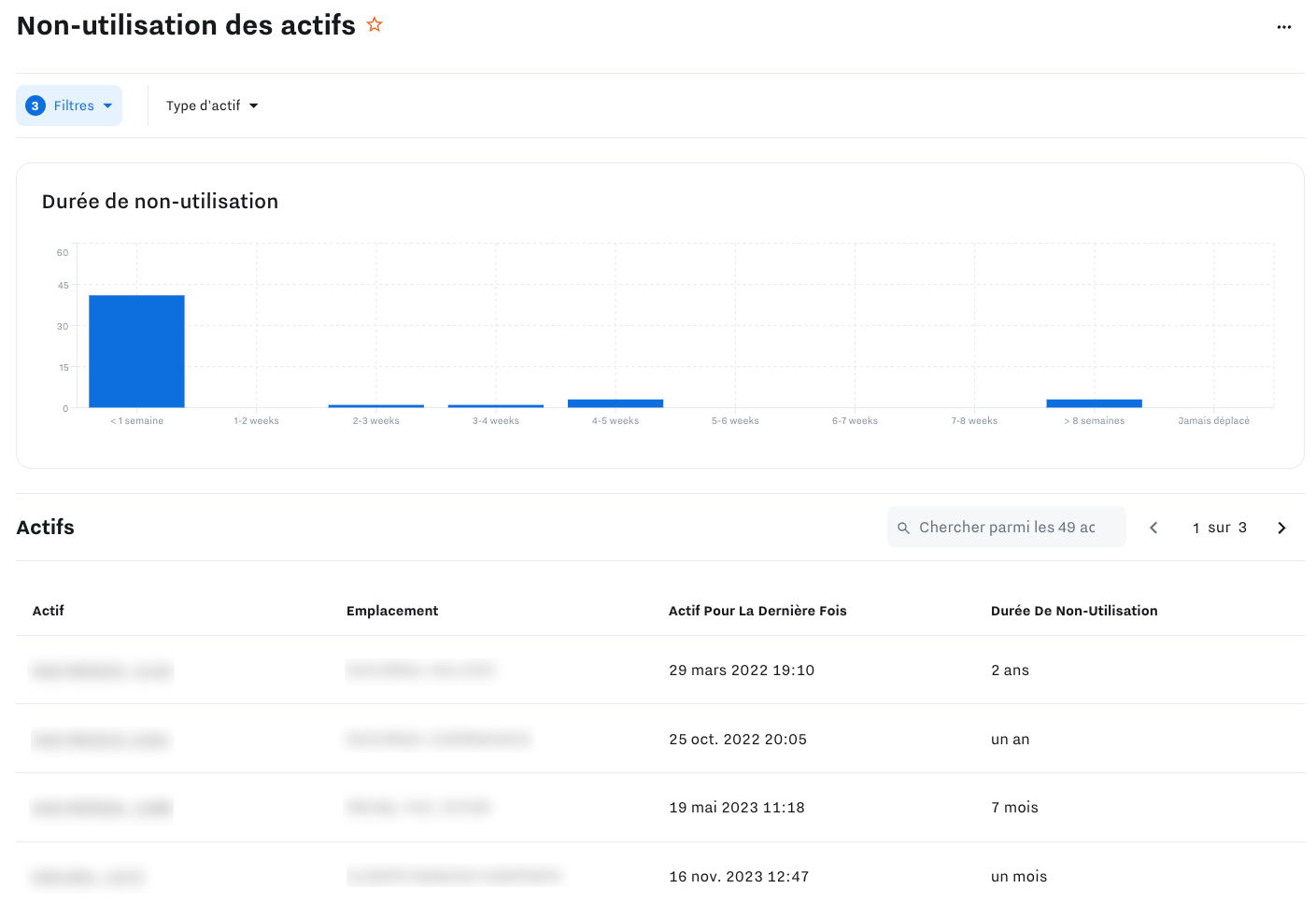Click the magnifier icon in the search bar
Image resolution: width=1316 pixels, height=903 pixels.
pos(903,527)
